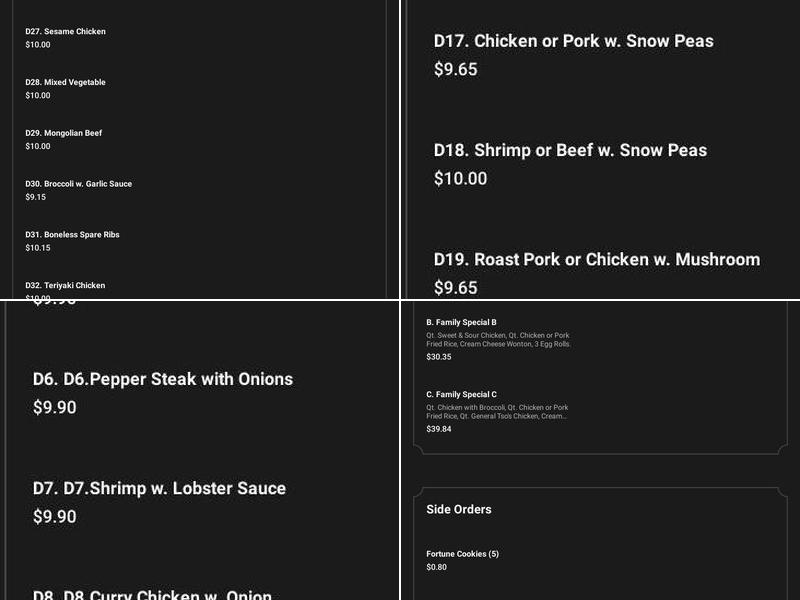
Task: Select Fortune Cookies (5) from Side Orders
Action: (x=462, y=553)
